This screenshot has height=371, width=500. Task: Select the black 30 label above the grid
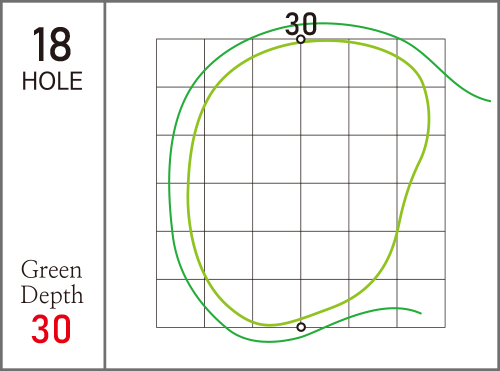click(301, 23)
